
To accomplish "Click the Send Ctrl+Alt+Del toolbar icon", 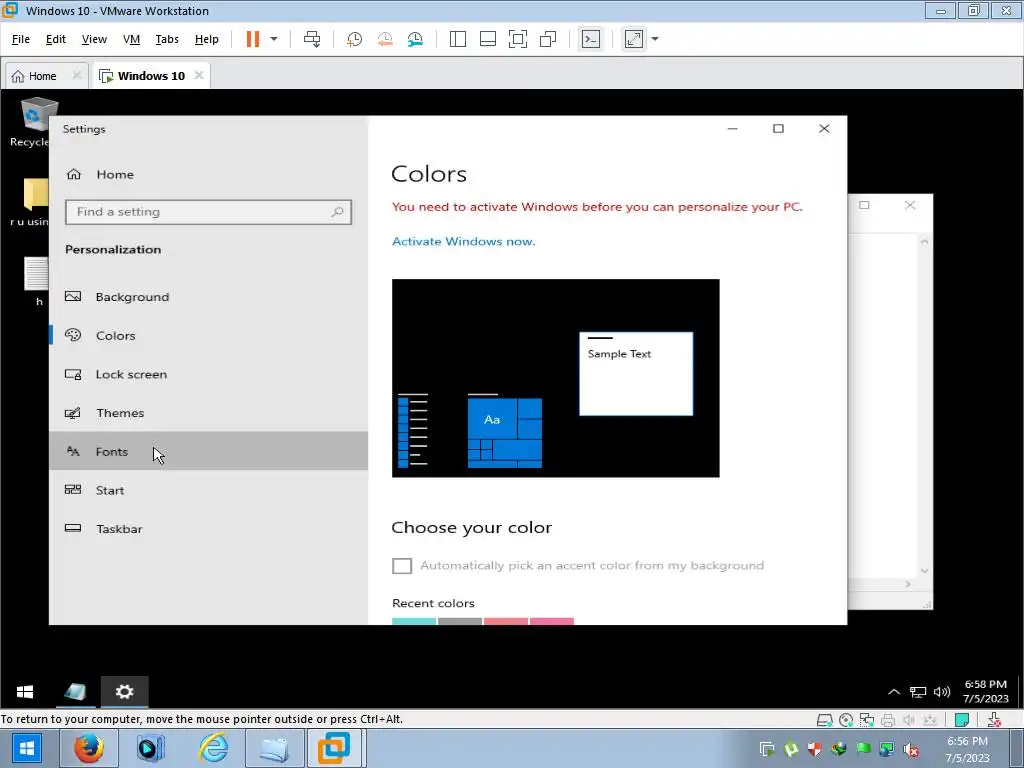I will (312, 39).
